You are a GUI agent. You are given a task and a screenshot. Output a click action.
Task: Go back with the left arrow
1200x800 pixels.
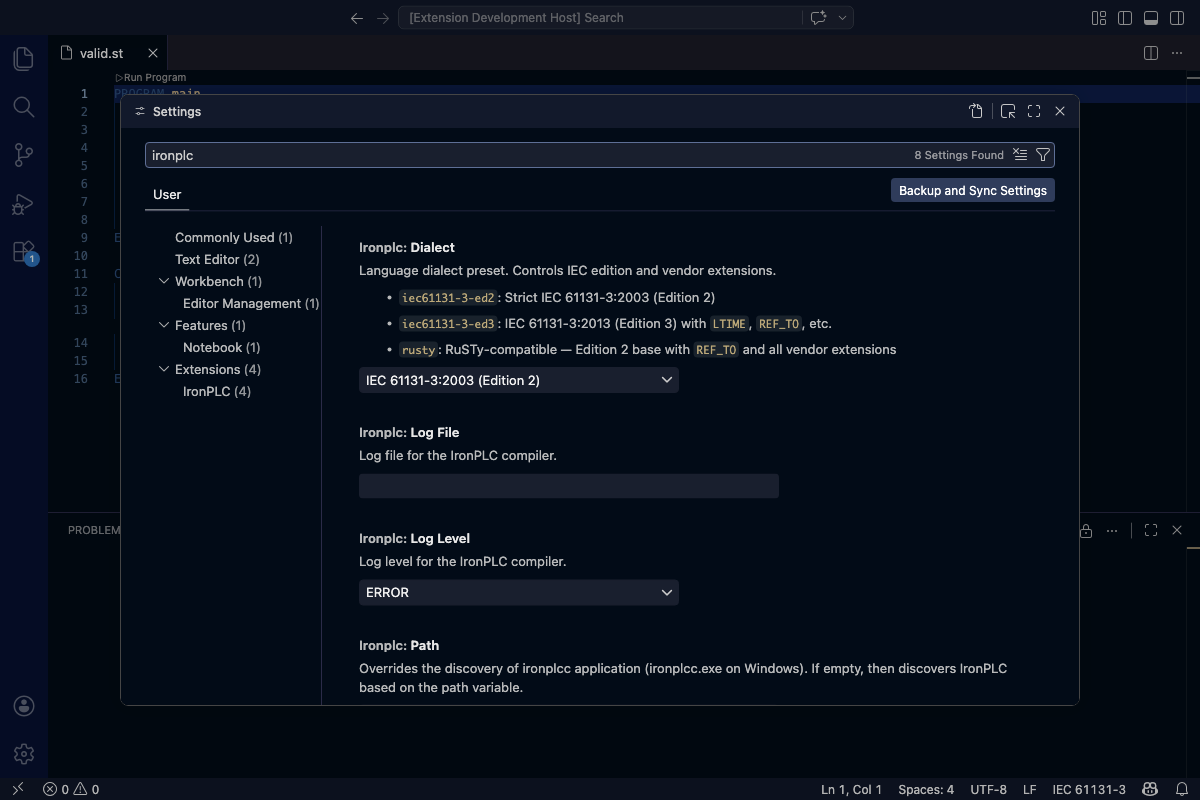(x=357, y=18)
